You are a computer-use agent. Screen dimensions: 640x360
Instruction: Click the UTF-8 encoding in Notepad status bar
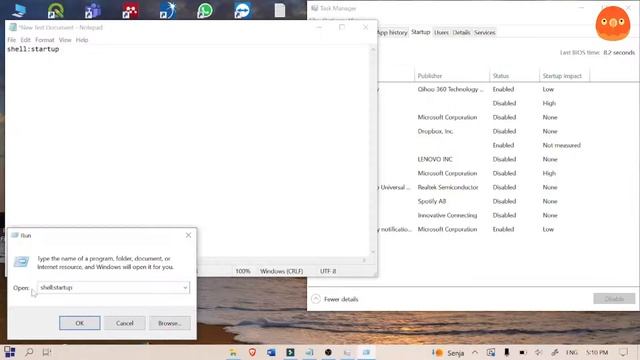pos(328,271)
